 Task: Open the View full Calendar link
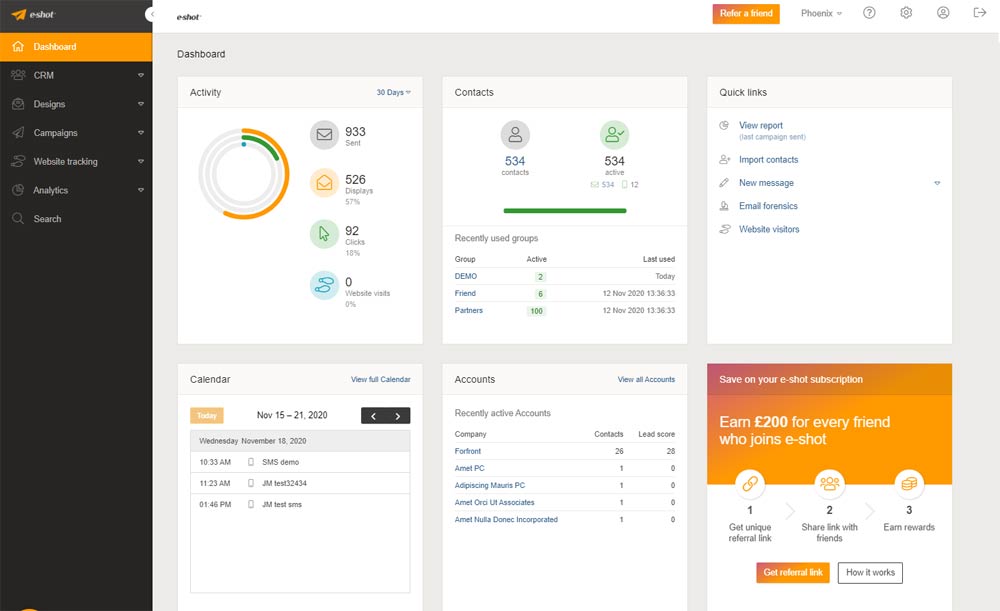click(x=380, y=380)
